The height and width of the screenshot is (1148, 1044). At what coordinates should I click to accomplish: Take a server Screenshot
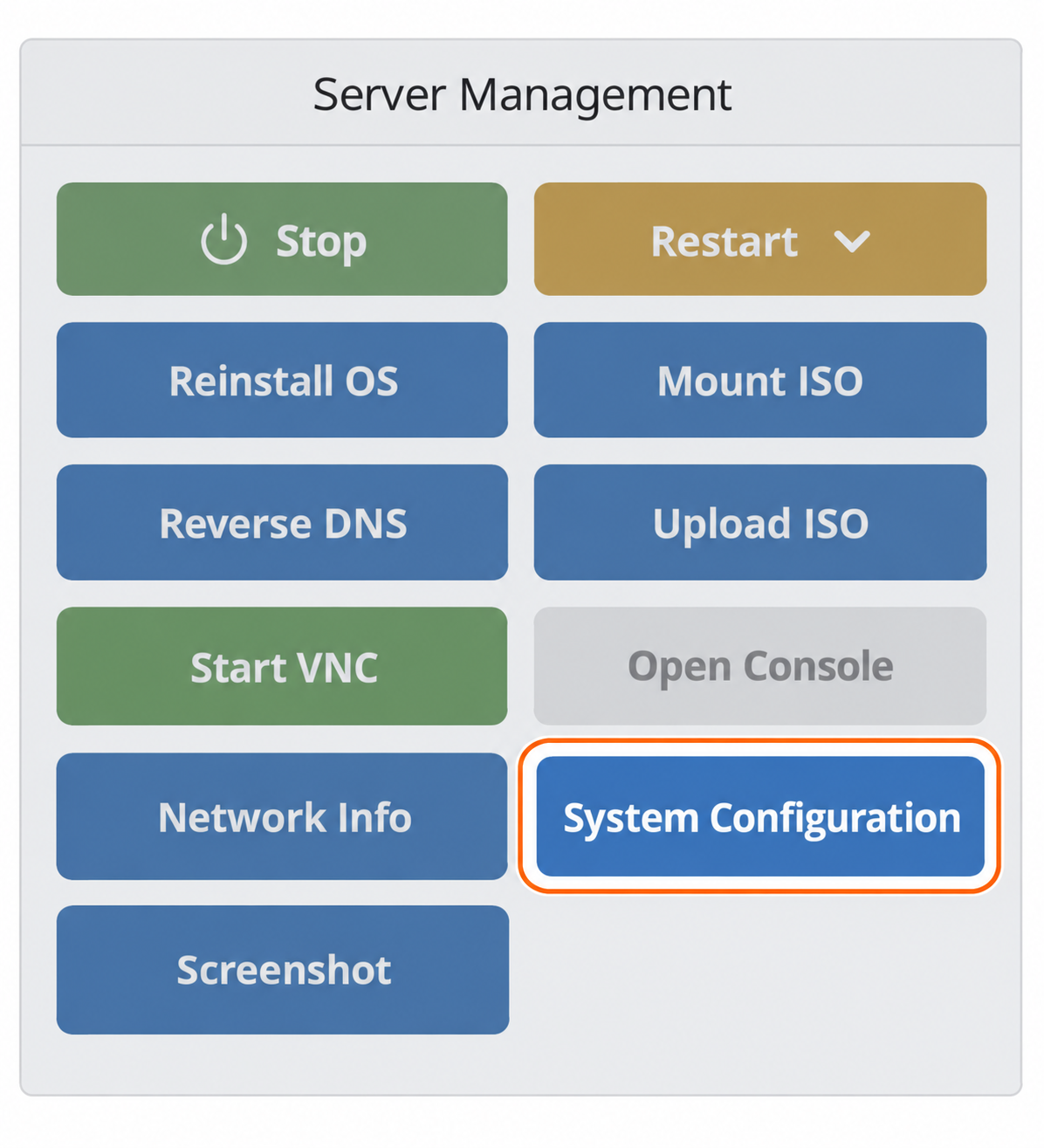click(x=283, y=970)
